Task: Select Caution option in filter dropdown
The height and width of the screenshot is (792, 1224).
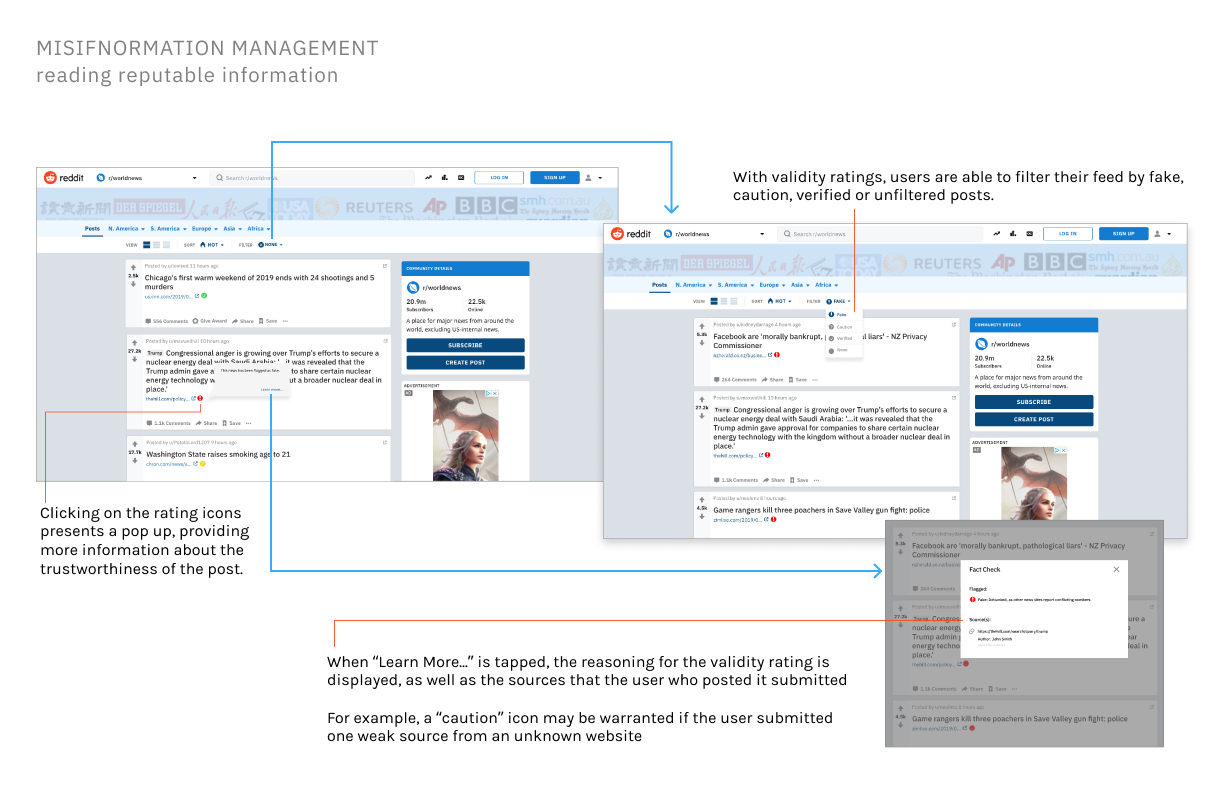Action: 843,327
